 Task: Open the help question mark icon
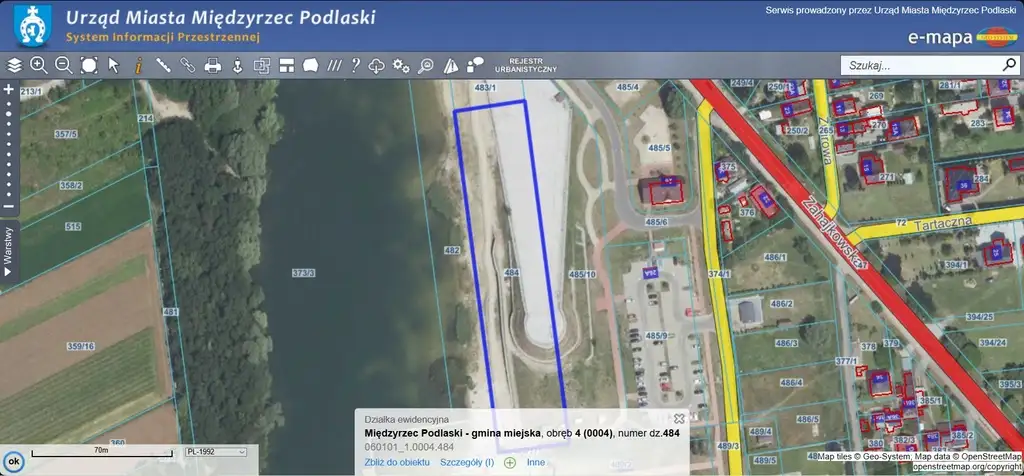pyautogui.click(x=355, y=65)
